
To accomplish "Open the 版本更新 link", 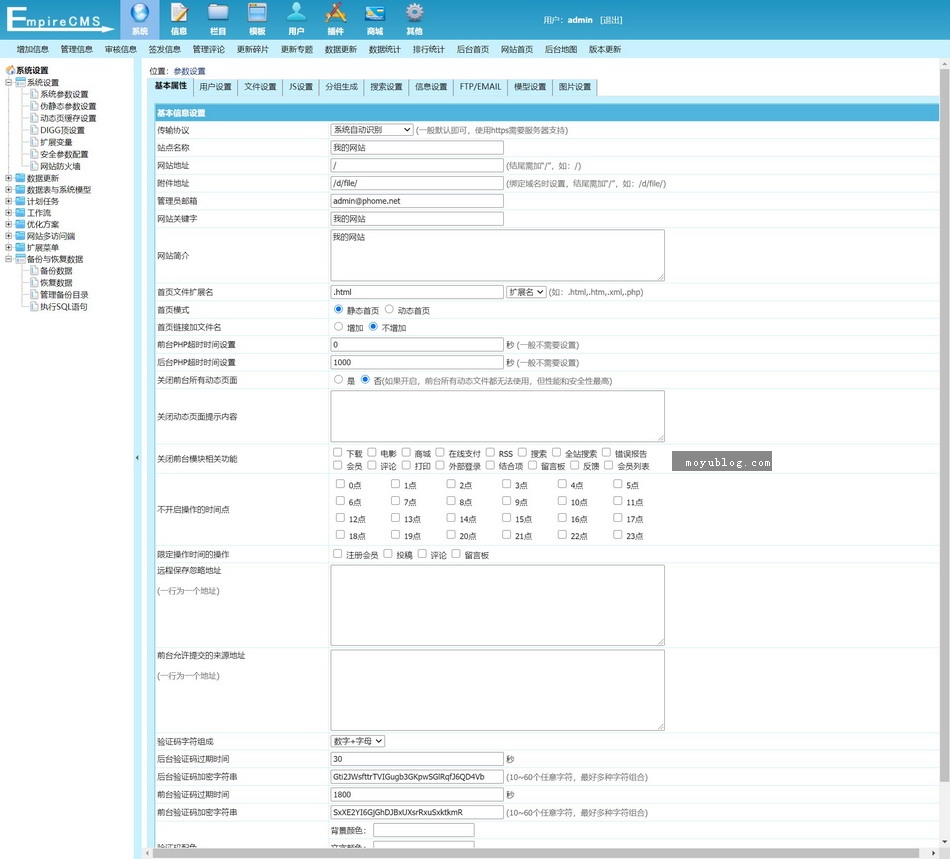I will [x=605, y=50].
